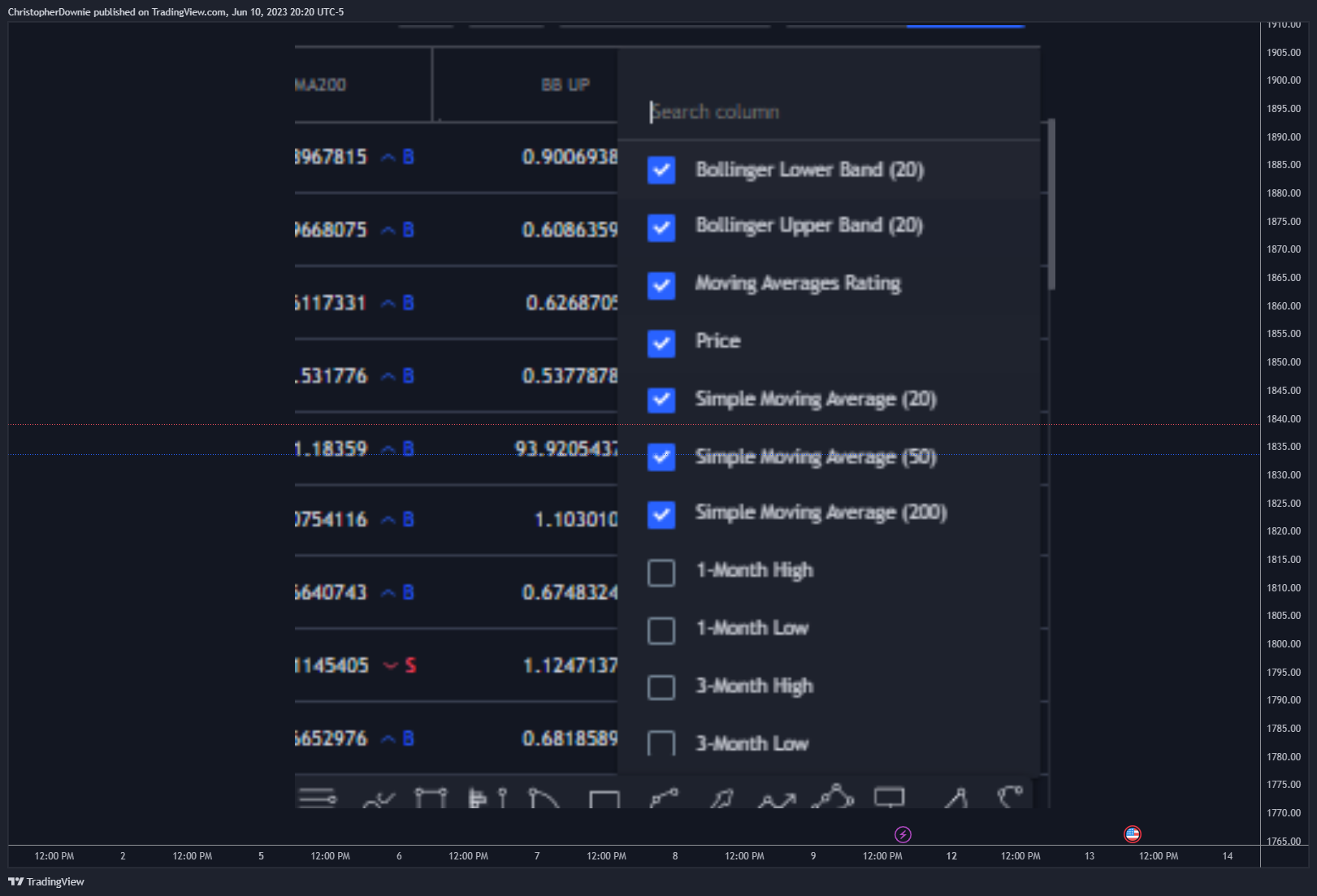Enable the 3-Month High checkbox
1317x896 pixels.
[x=661, y=687]
